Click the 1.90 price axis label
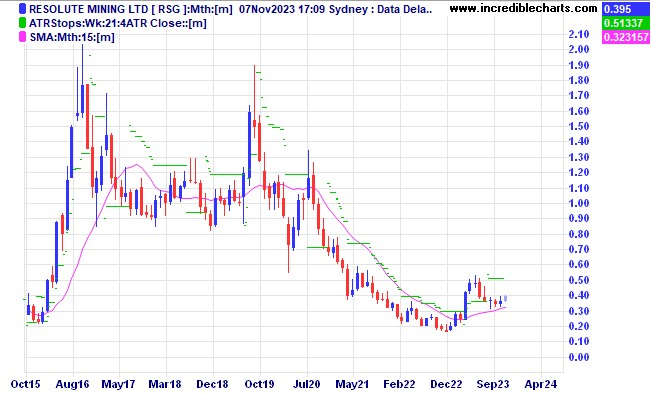 tap(579, 65)
